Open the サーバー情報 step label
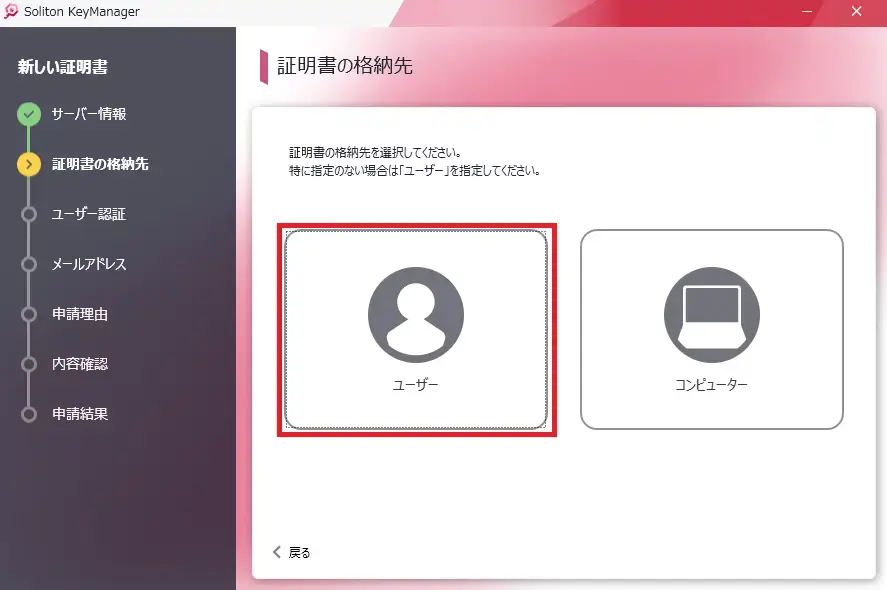The height and width of the screenshot is (590, 887). point(89,114)
